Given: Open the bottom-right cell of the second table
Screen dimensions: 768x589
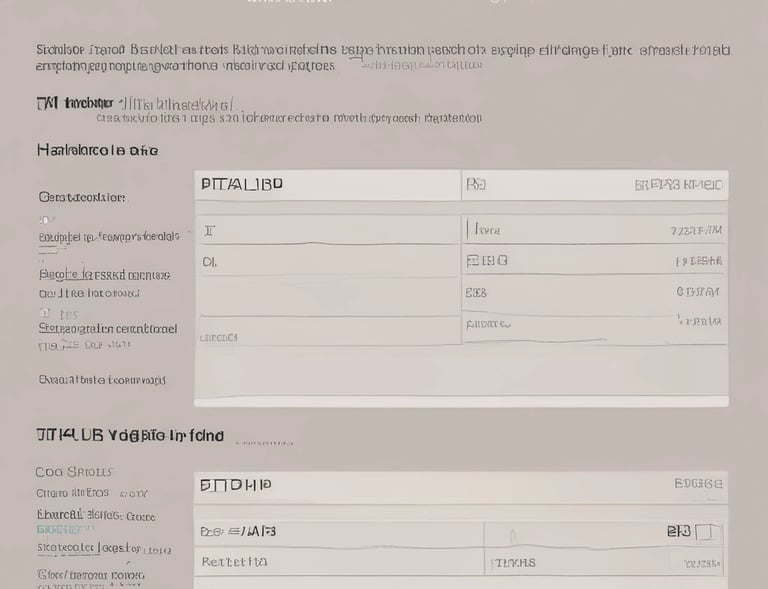Looking at the screenshot, I should pyautogui.click(x=605, y=563).
